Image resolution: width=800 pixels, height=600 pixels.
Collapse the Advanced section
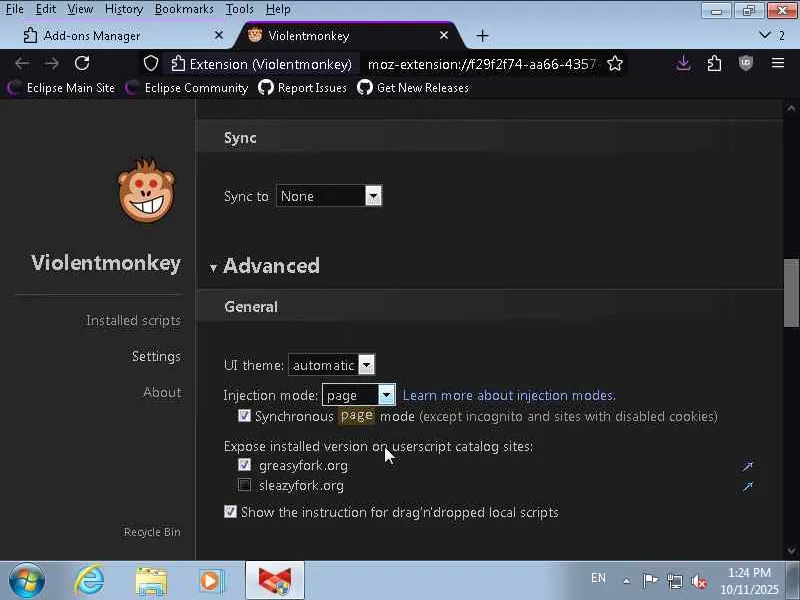(x=265, y=266)
